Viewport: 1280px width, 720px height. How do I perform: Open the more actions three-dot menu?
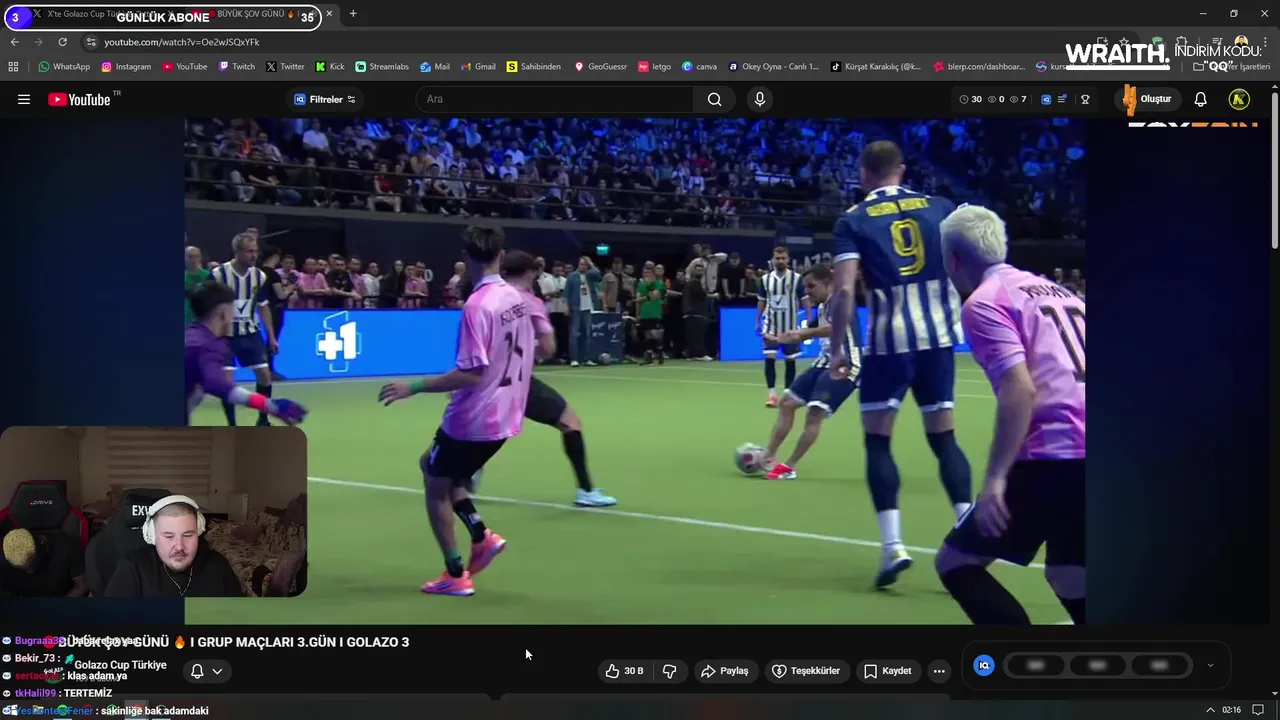[x=939, y=671]
